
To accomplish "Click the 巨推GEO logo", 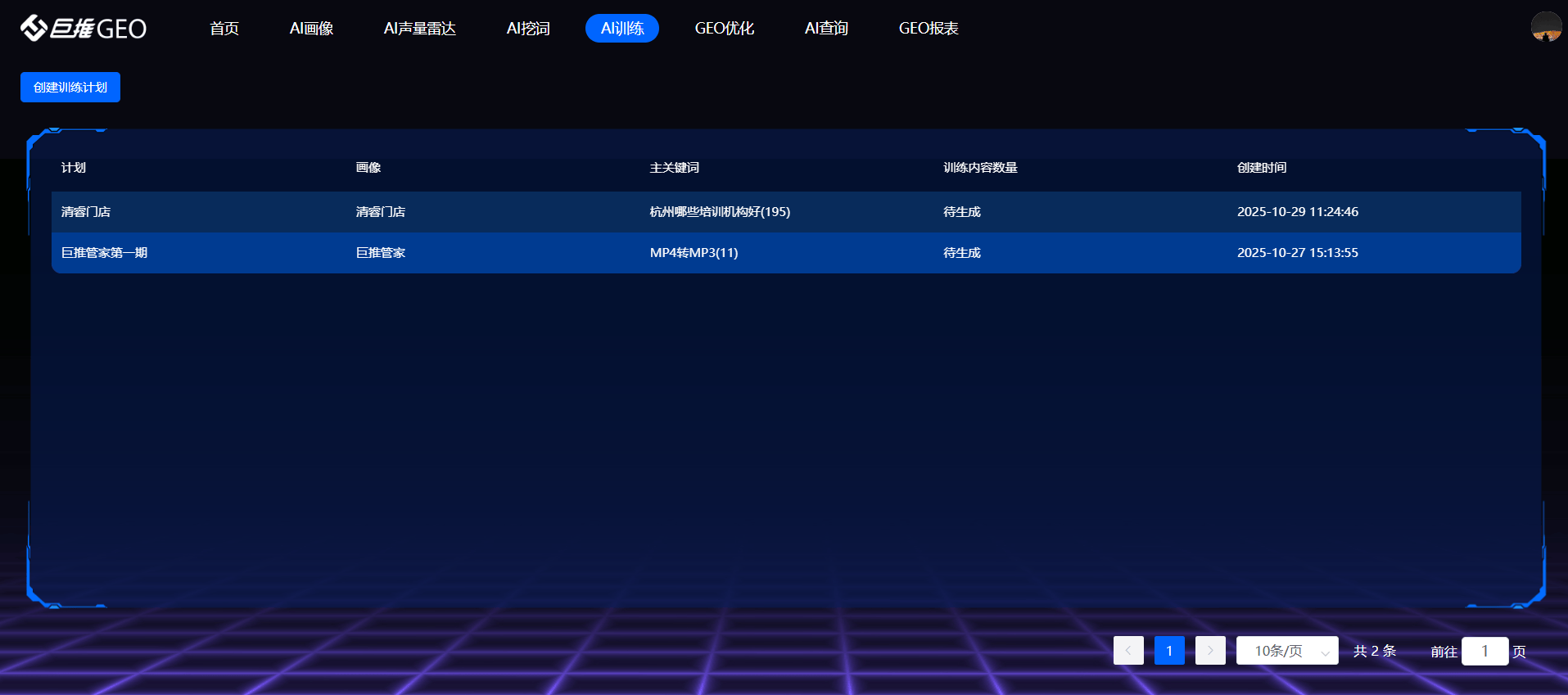I will [84, 29].
